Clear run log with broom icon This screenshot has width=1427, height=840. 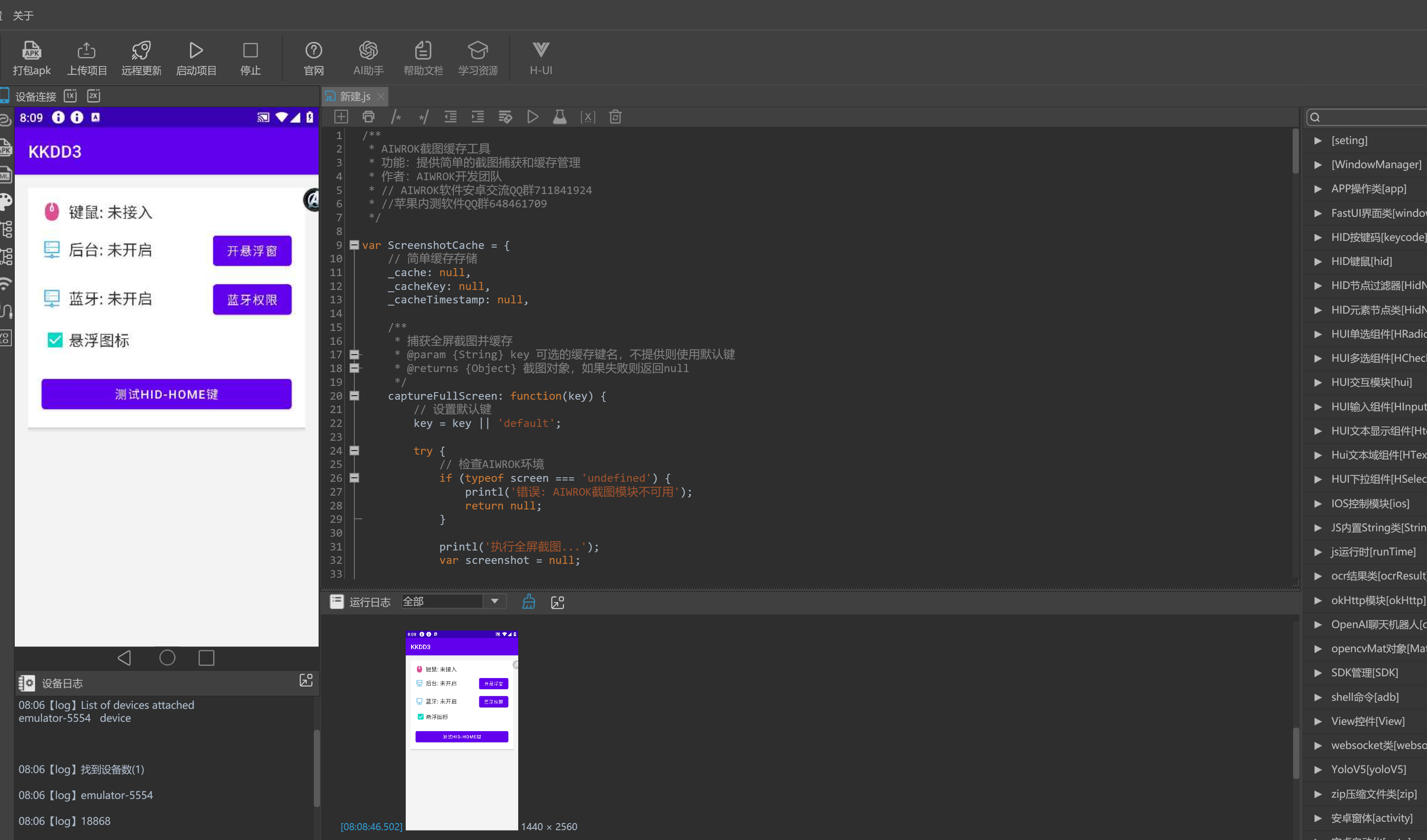pyautogui.click(x=528, y=602)
